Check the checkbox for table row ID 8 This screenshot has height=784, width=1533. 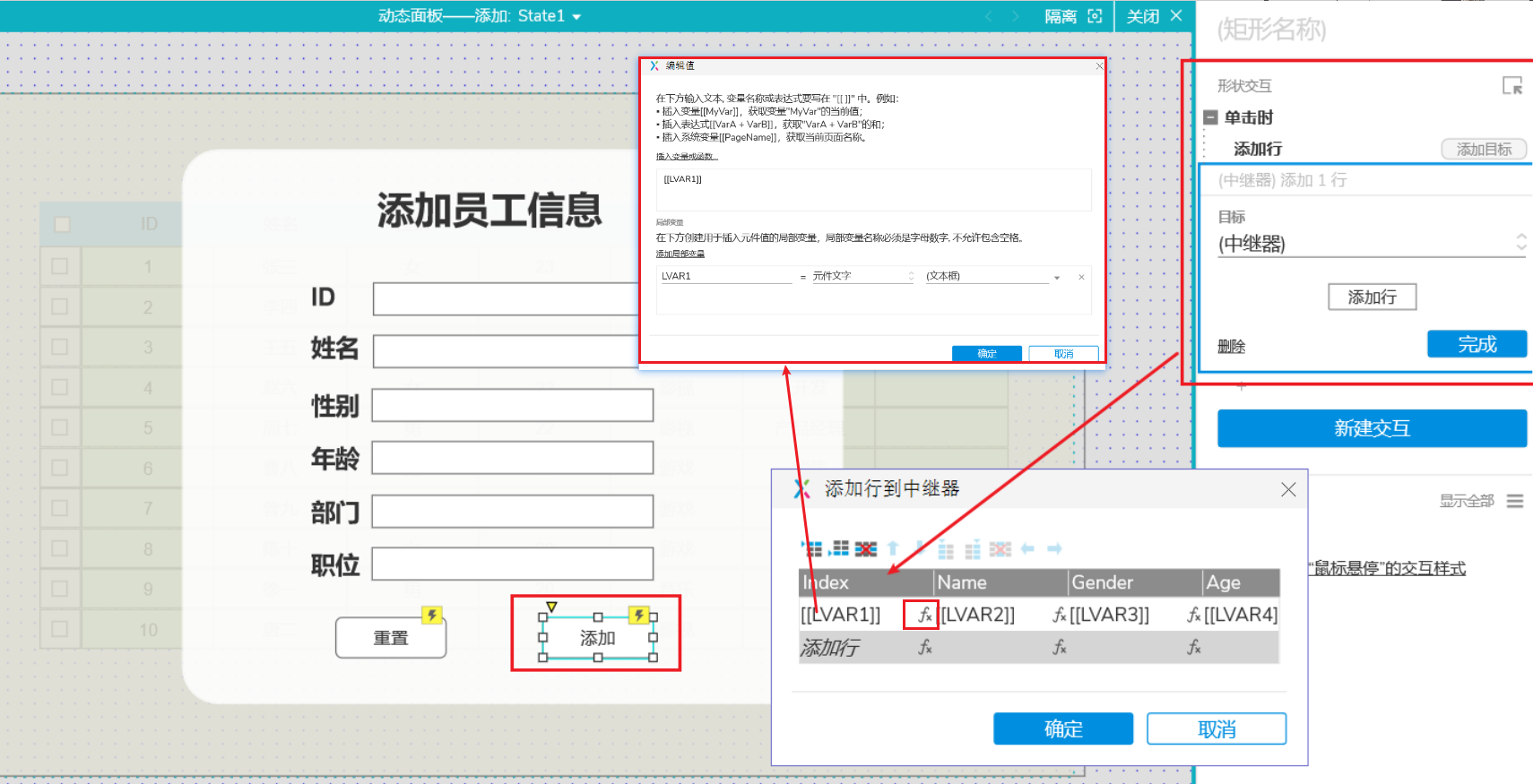click(60, 548)
